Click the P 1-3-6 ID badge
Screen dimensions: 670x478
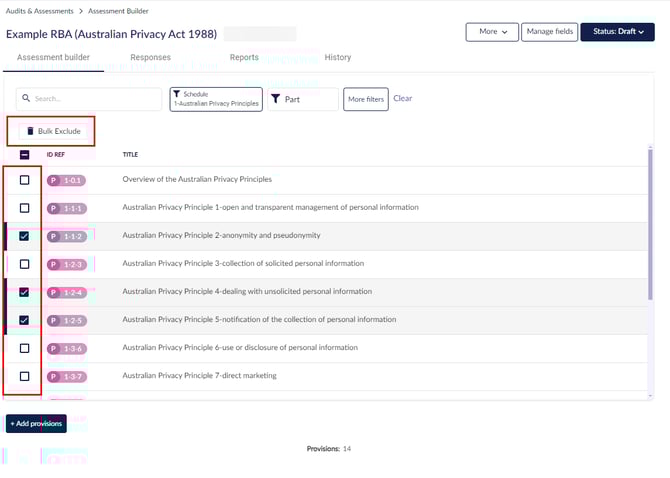[x=67, y=348]
